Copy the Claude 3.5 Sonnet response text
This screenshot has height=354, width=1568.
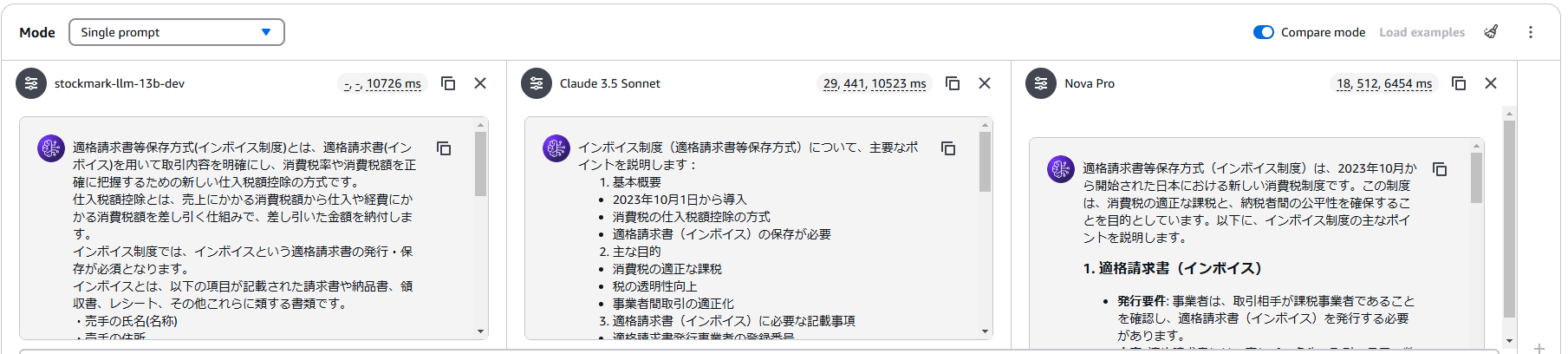(x=948, y=148)
